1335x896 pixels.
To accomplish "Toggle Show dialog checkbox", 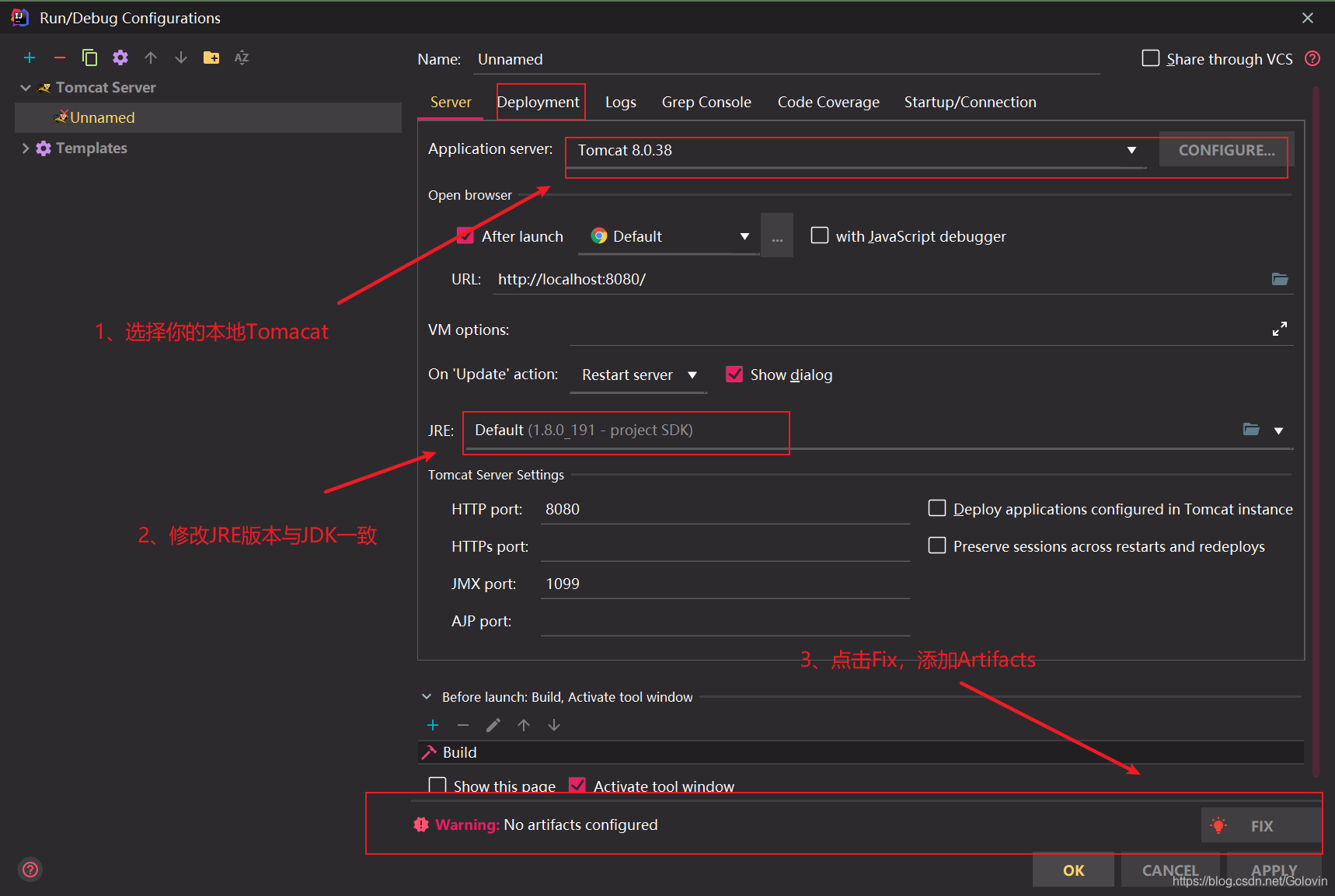I will click(x=734, y=375).
